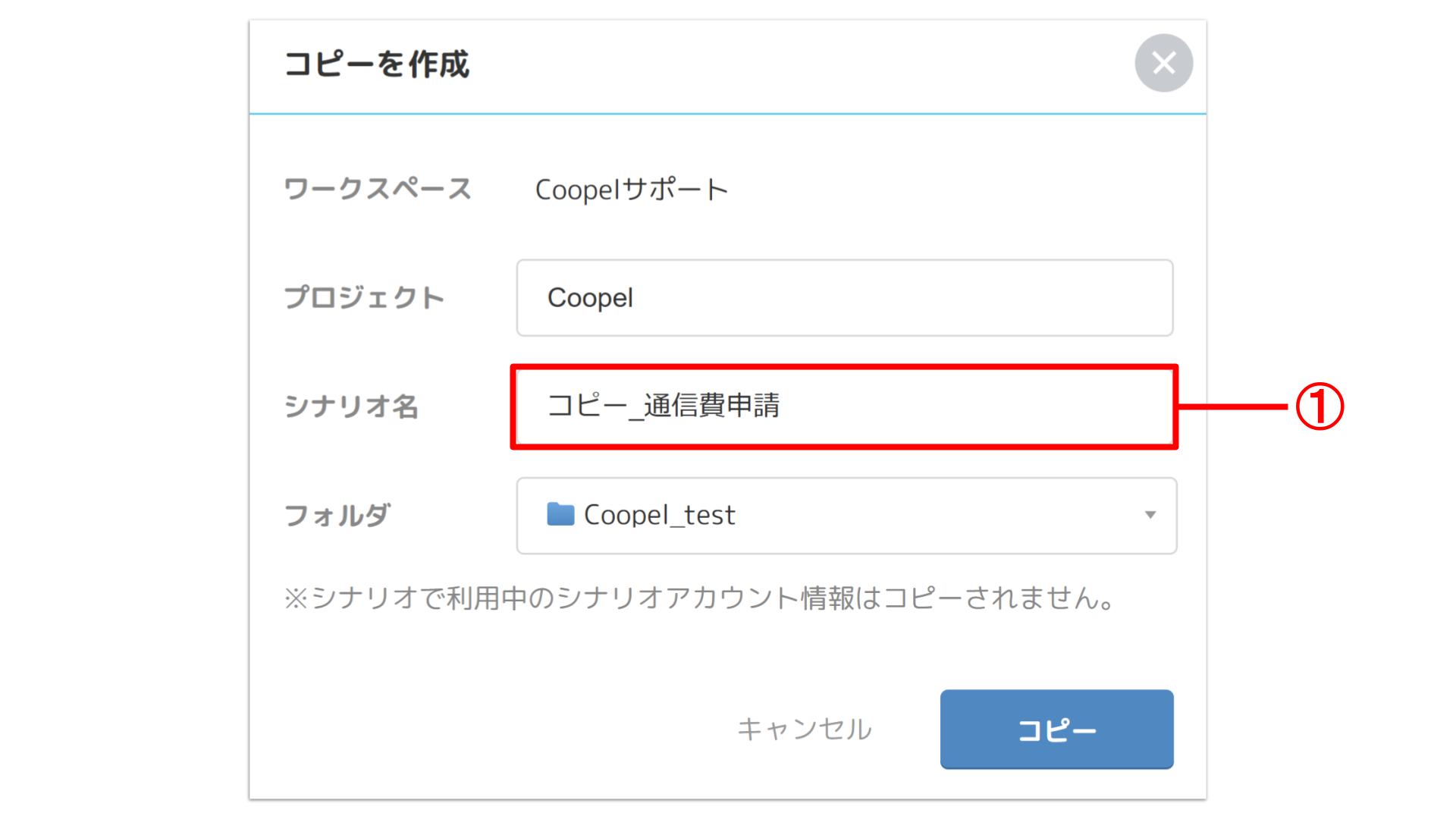Screen dimensions: 1456x819
Task: Select the Coopelサポート workspace name text
Action: (632, 190)
